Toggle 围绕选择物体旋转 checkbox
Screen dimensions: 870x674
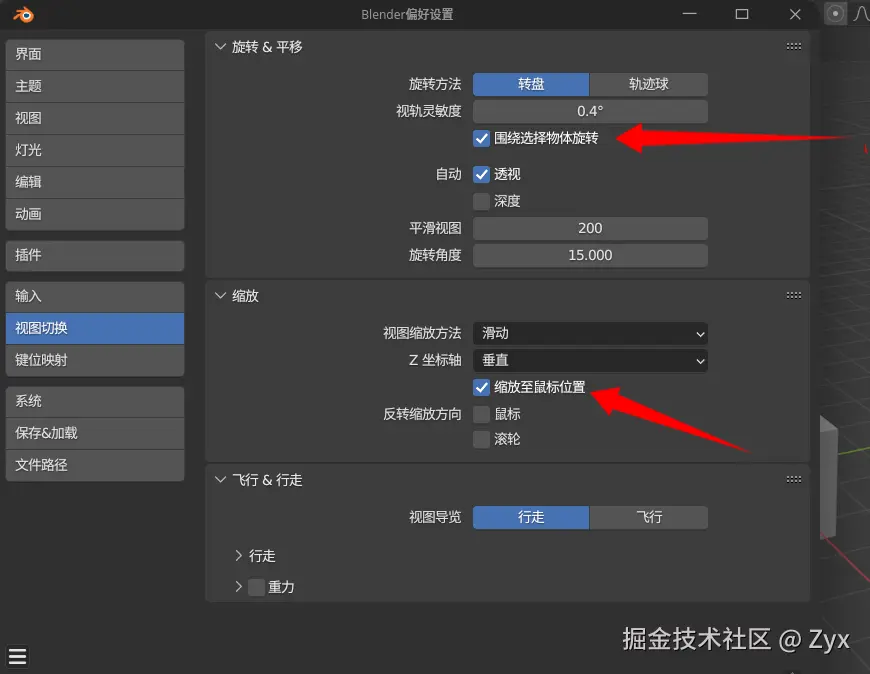tap(482, 138)
